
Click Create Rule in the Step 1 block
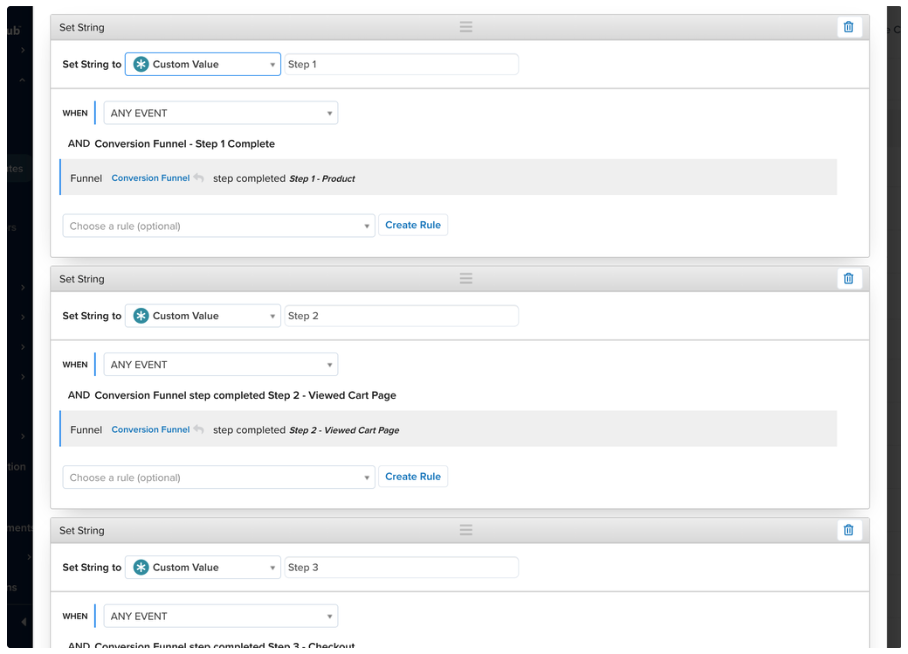(x=413, y=225)
